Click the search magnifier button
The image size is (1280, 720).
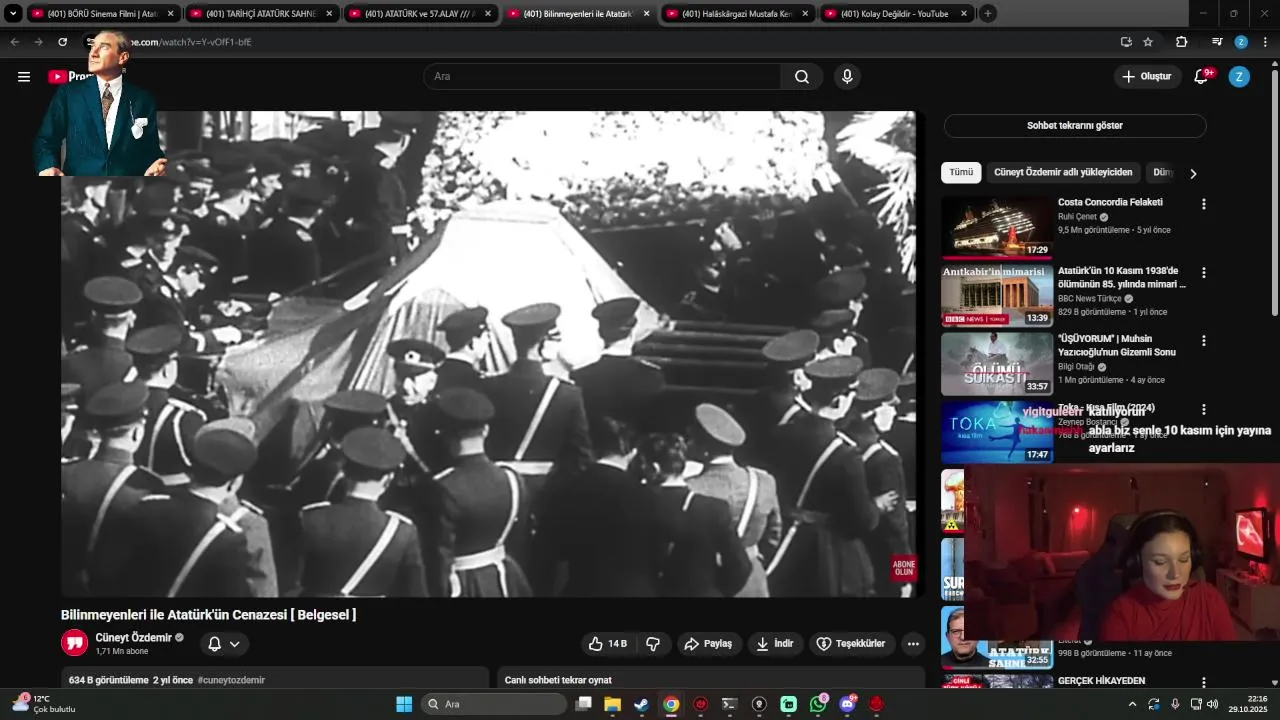pyautogui.click(x=802, y=77)
